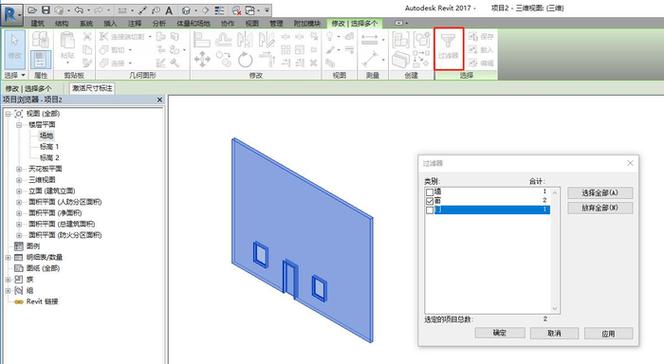Check the 门 (Door) category checkbox
The image size is (664, 364).
[429, 210]
